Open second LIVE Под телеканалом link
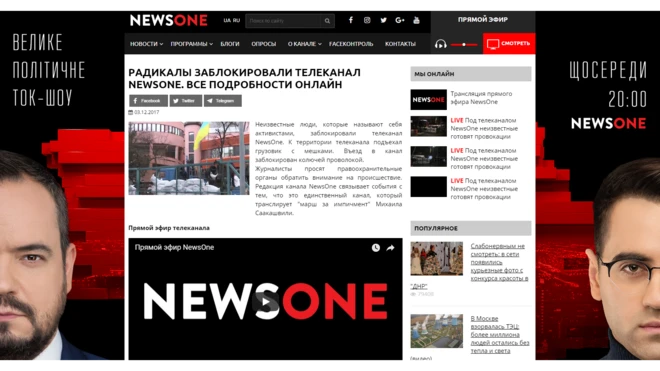 484,159
